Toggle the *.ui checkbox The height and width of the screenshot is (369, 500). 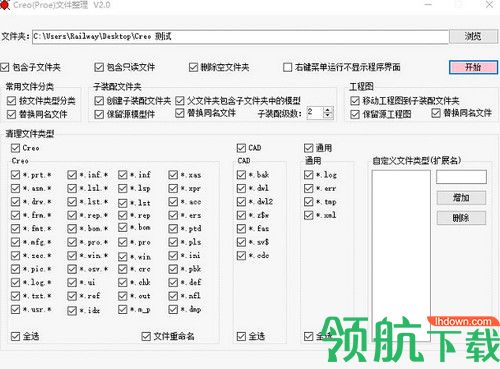(72, 282)
